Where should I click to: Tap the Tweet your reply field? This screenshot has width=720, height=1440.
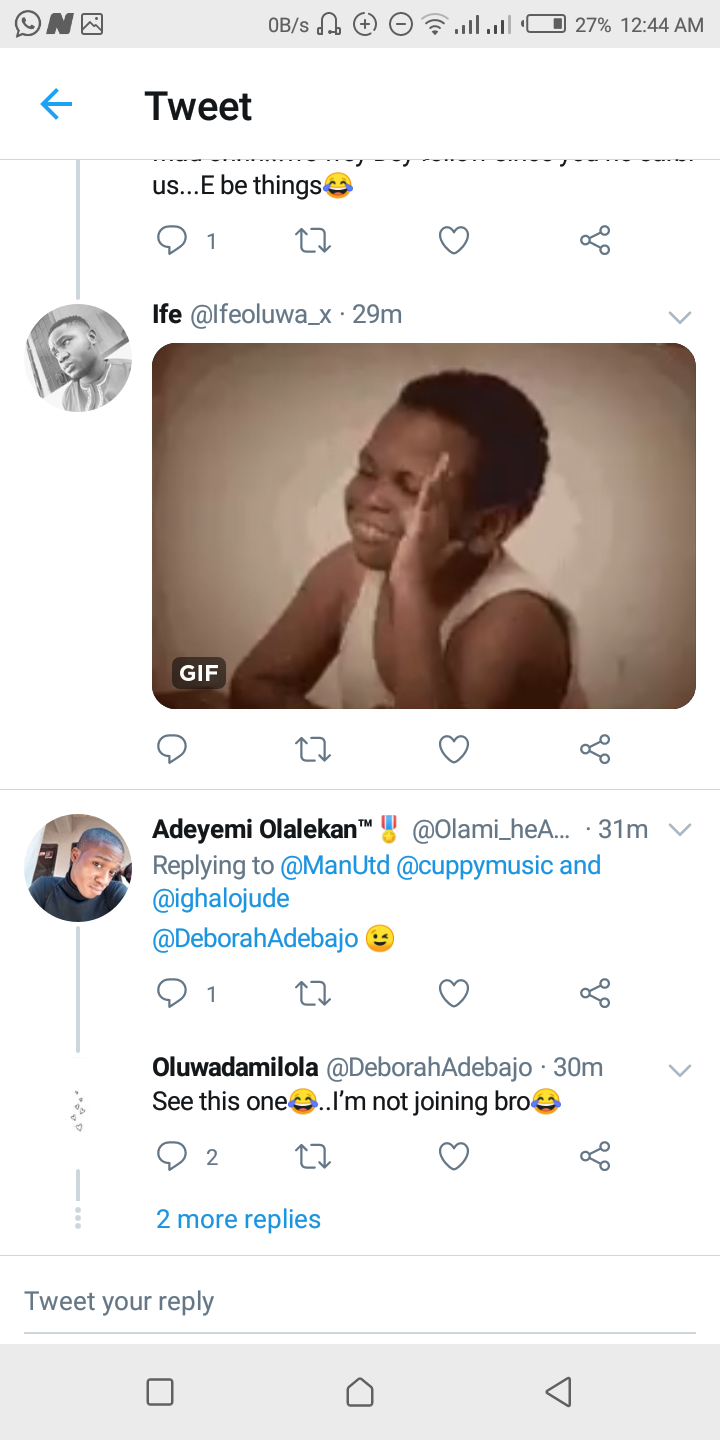[360, 1301]
